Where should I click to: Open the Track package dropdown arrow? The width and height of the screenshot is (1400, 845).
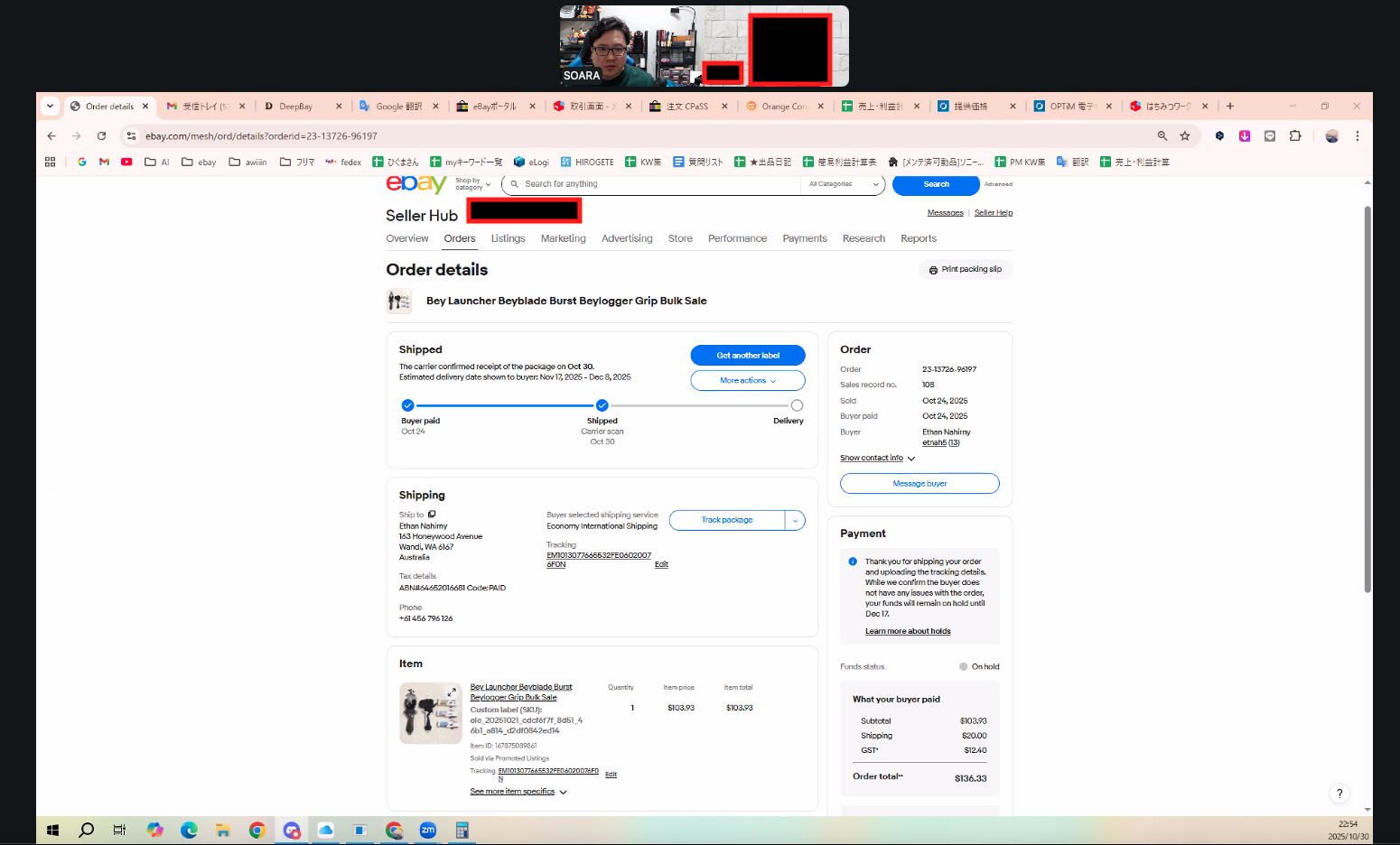click(x=795, y=521)
